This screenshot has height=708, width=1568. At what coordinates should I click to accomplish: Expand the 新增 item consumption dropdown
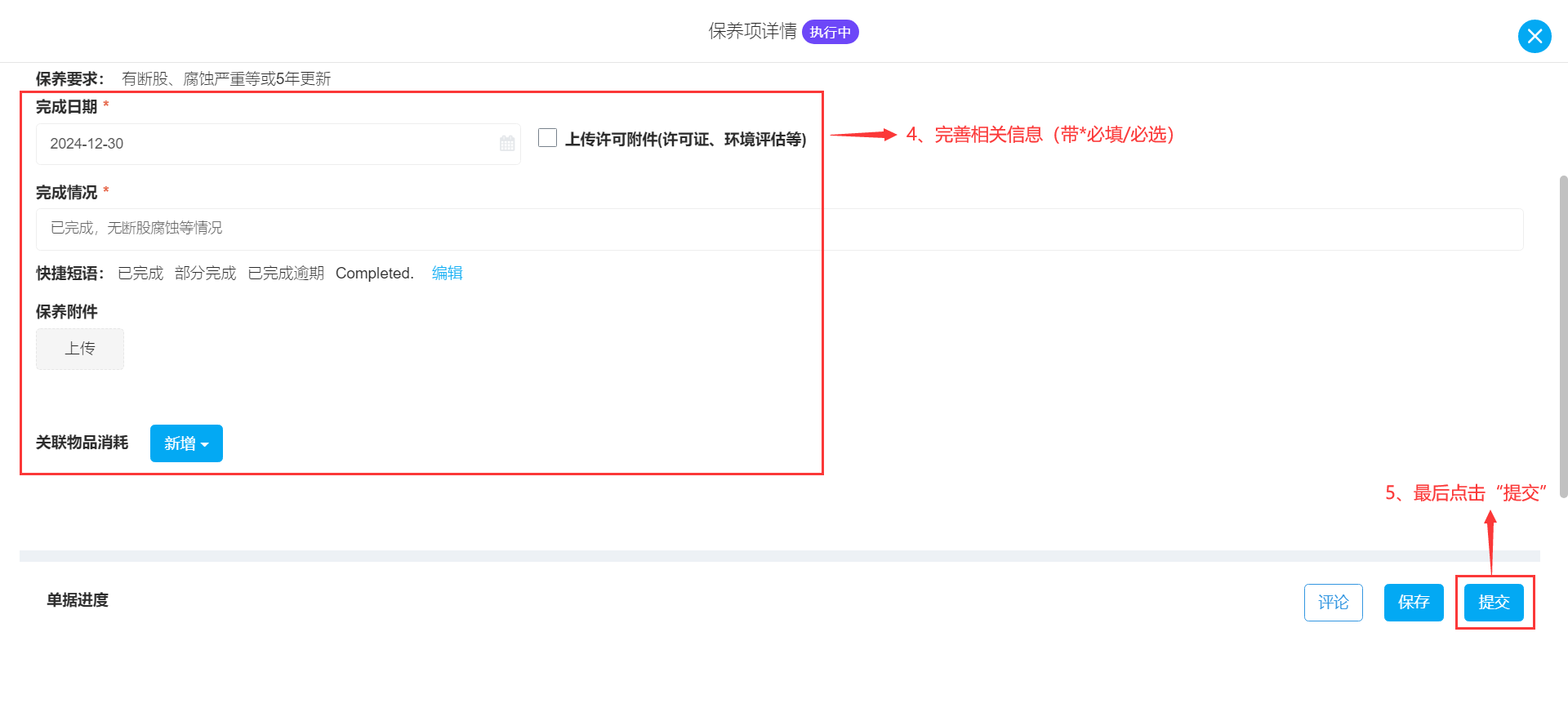(186, 443)
